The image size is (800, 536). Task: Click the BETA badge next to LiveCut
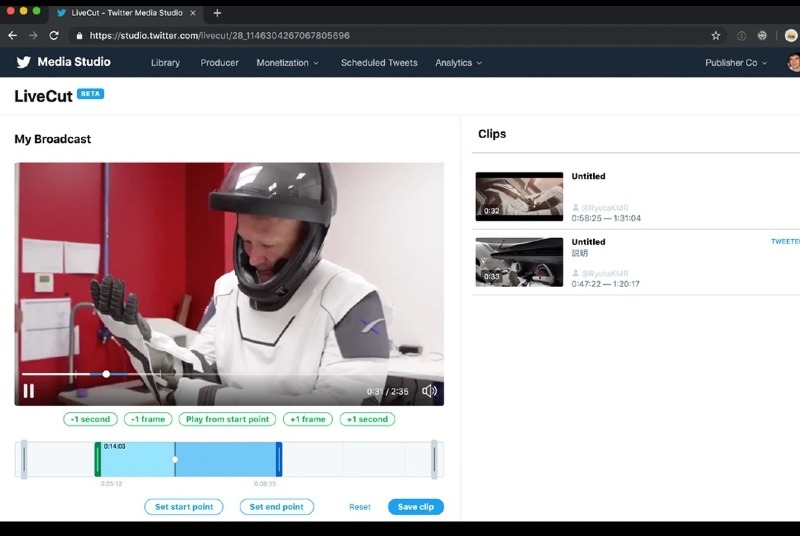(90, 94)
